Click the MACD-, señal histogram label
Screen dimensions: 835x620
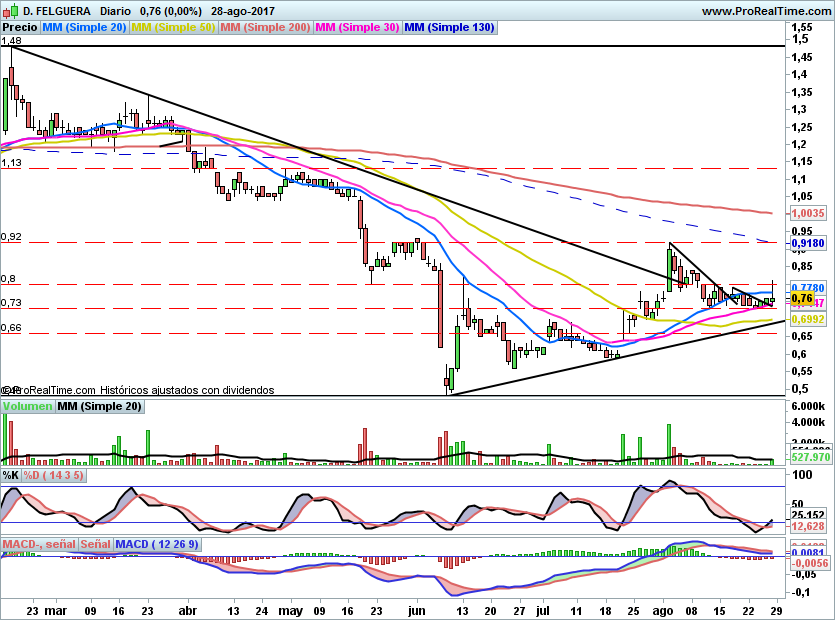39,544
